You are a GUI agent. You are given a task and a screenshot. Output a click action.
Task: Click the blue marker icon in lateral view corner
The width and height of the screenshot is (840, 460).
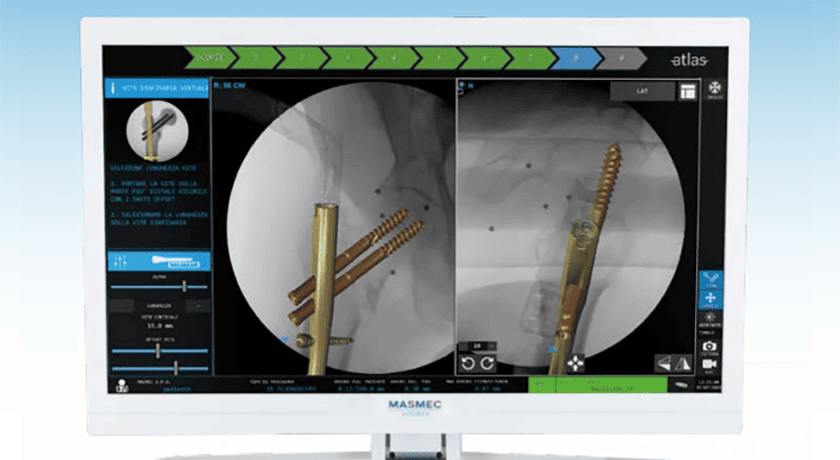[462, 86]
